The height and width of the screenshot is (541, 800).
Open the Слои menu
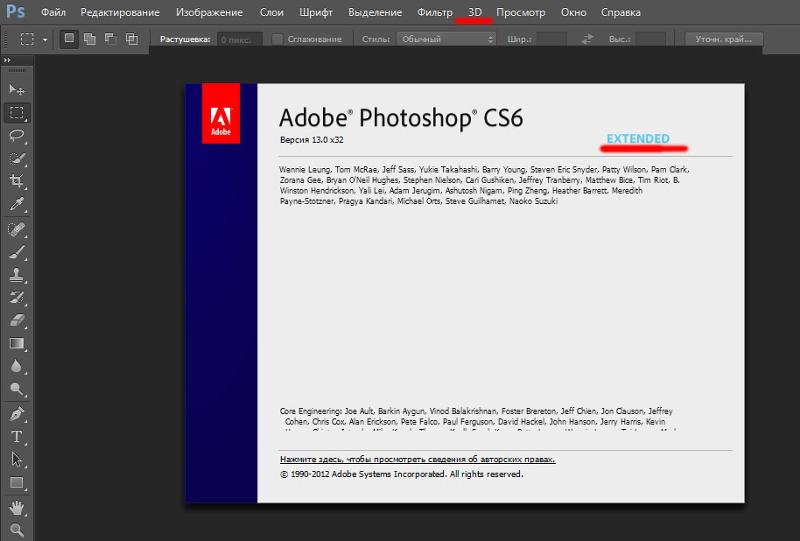click(x=271, y=12)
